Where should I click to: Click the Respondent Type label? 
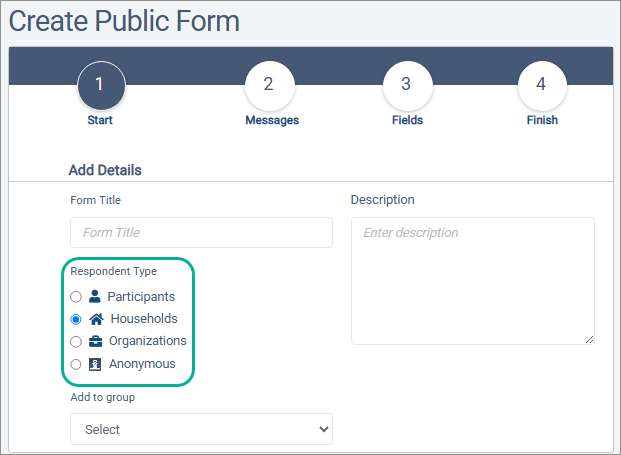[x=113, y=271]
